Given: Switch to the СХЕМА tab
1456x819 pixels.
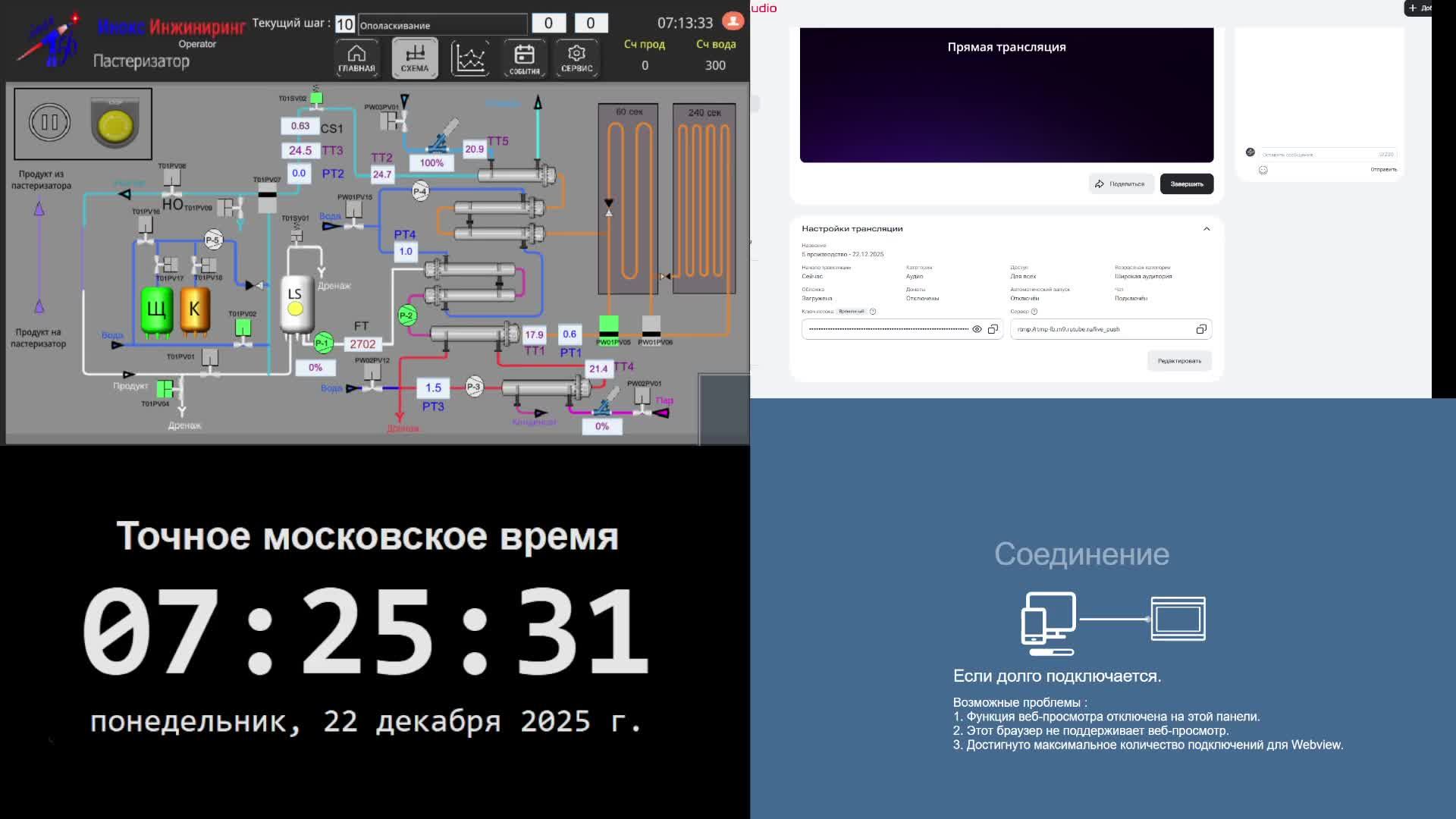Looking at the screenshot, I should pyautogui.click(x=415, y=58).
